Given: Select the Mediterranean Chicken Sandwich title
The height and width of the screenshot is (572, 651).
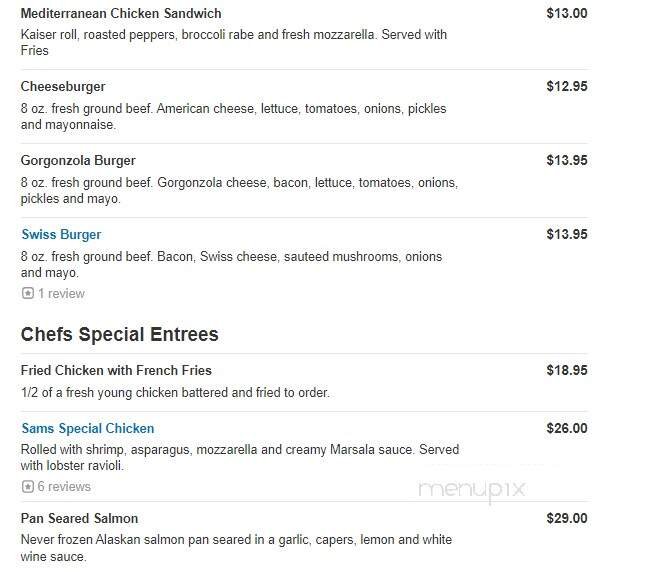Looking at the screenshot, I should pos(121,14).
